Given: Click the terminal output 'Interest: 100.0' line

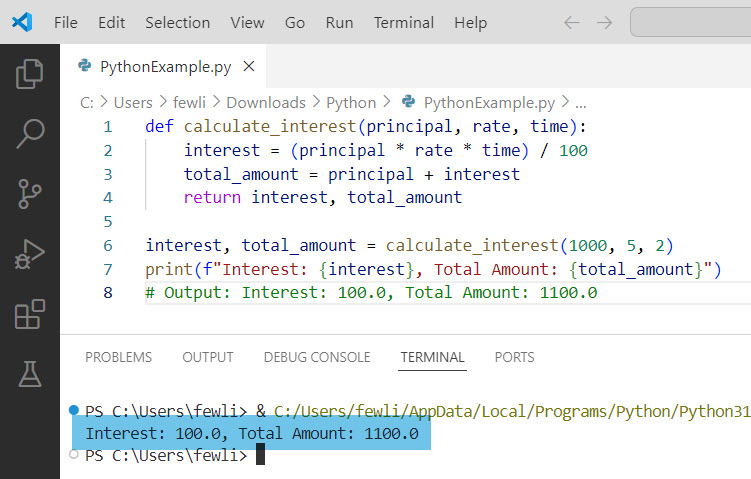Looking at the screenshot, I should point(251,433).
